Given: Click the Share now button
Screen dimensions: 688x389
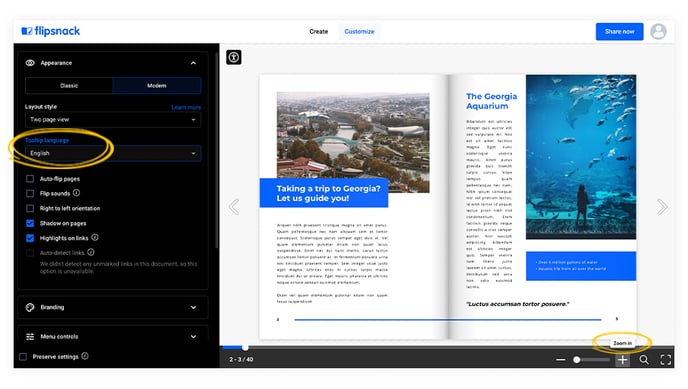Looking at the screenshot, I should (619, 32).
